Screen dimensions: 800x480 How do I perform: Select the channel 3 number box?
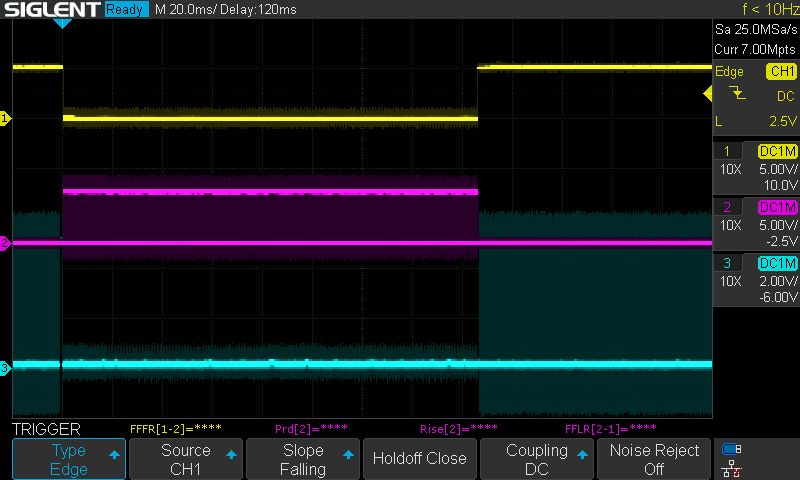click(727, 263)
